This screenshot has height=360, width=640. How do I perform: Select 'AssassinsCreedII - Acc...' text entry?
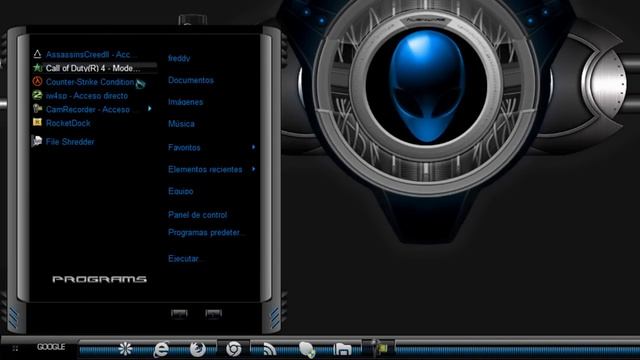coord(91,54)
